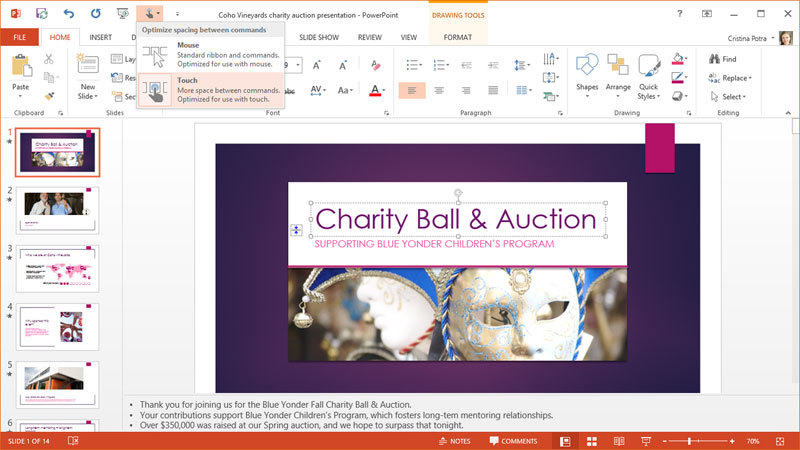Toggle the Notes pane in status bar

click(454, 441)
